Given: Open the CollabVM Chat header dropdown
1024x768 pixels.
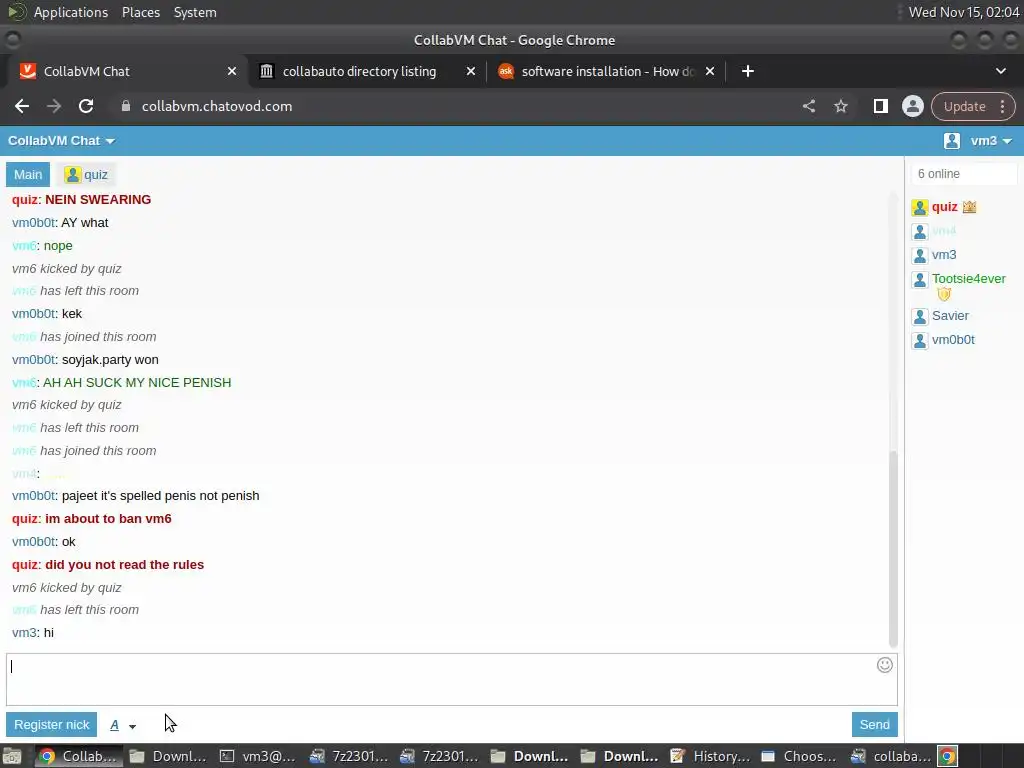Looking at the screenshot, I should click(x=61, y=141).
